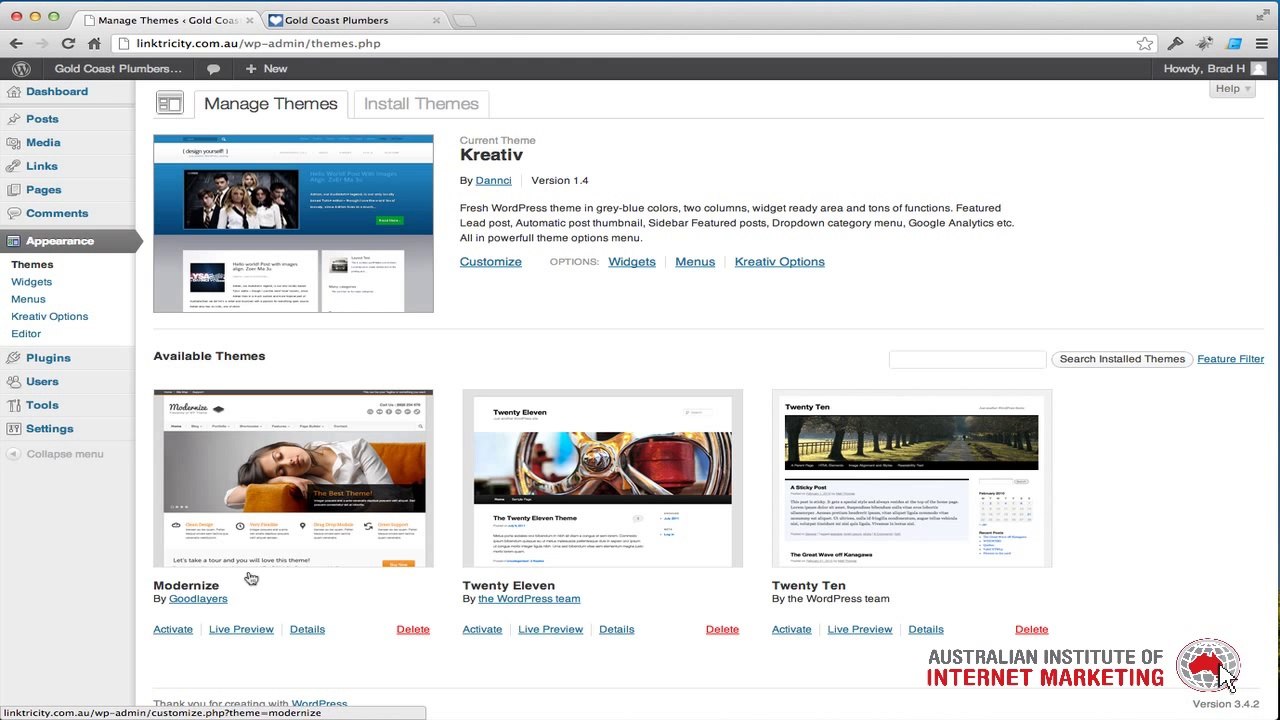Click the Twenty Ten theme thumbnail

pyautogui.click(x=912, y=479)
